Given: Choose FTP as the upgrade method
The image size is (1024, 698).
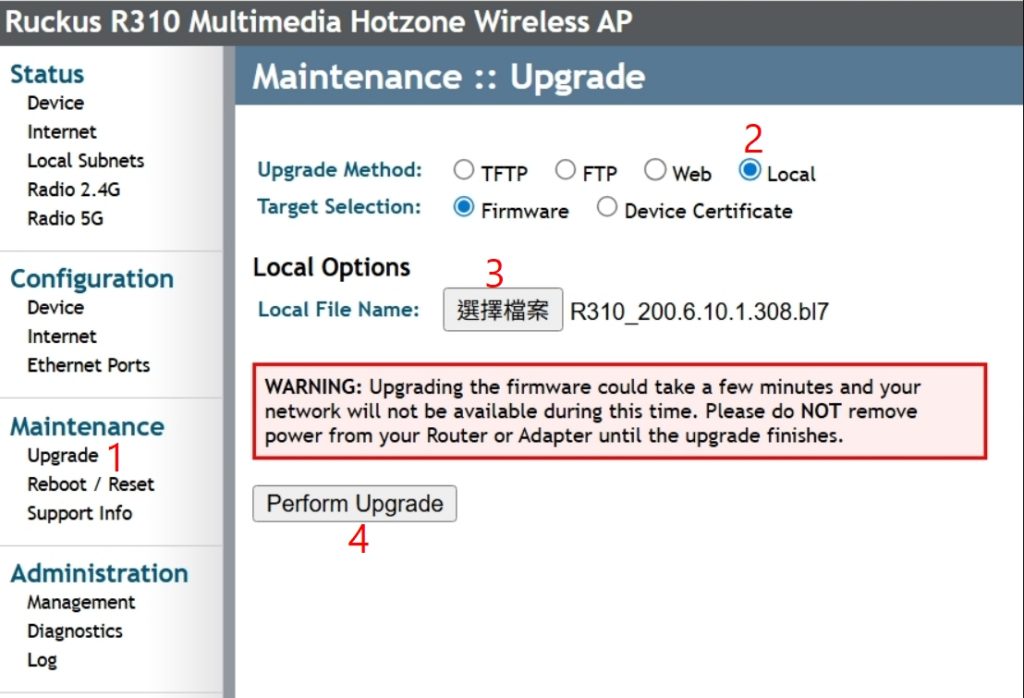Looking at the screenshot, I should (565, 170).
